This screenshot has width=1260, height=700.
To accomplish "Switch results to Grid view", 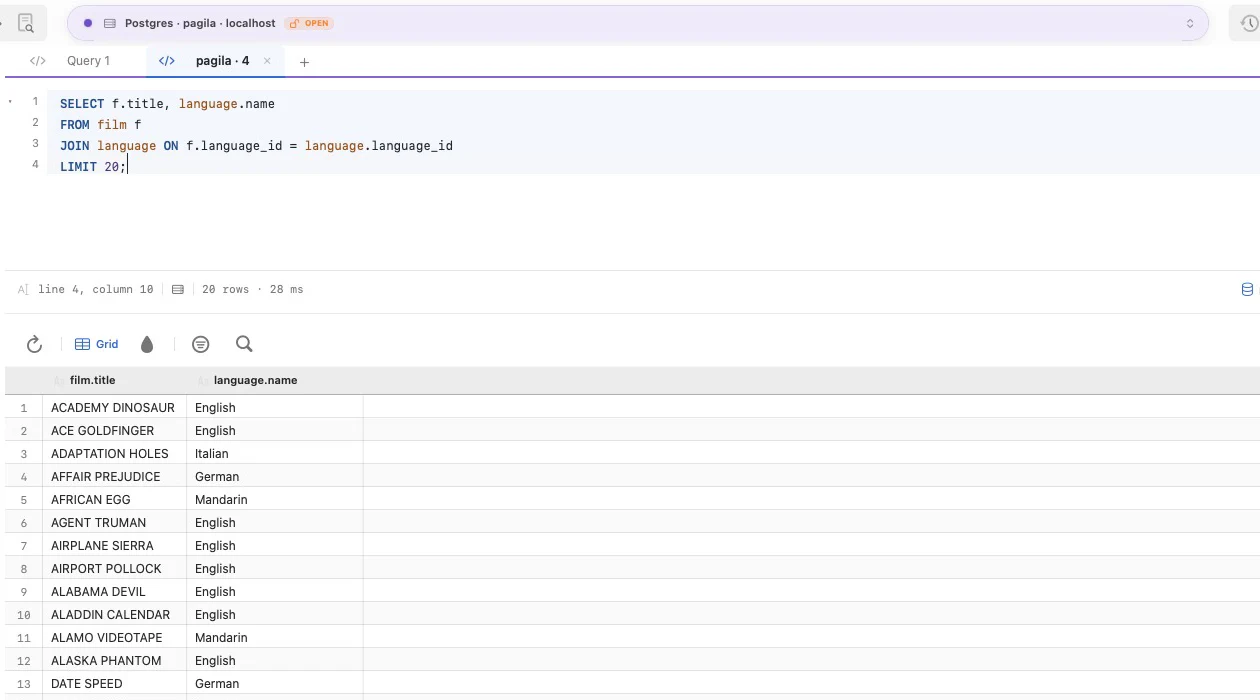I will tap(97, 344).
